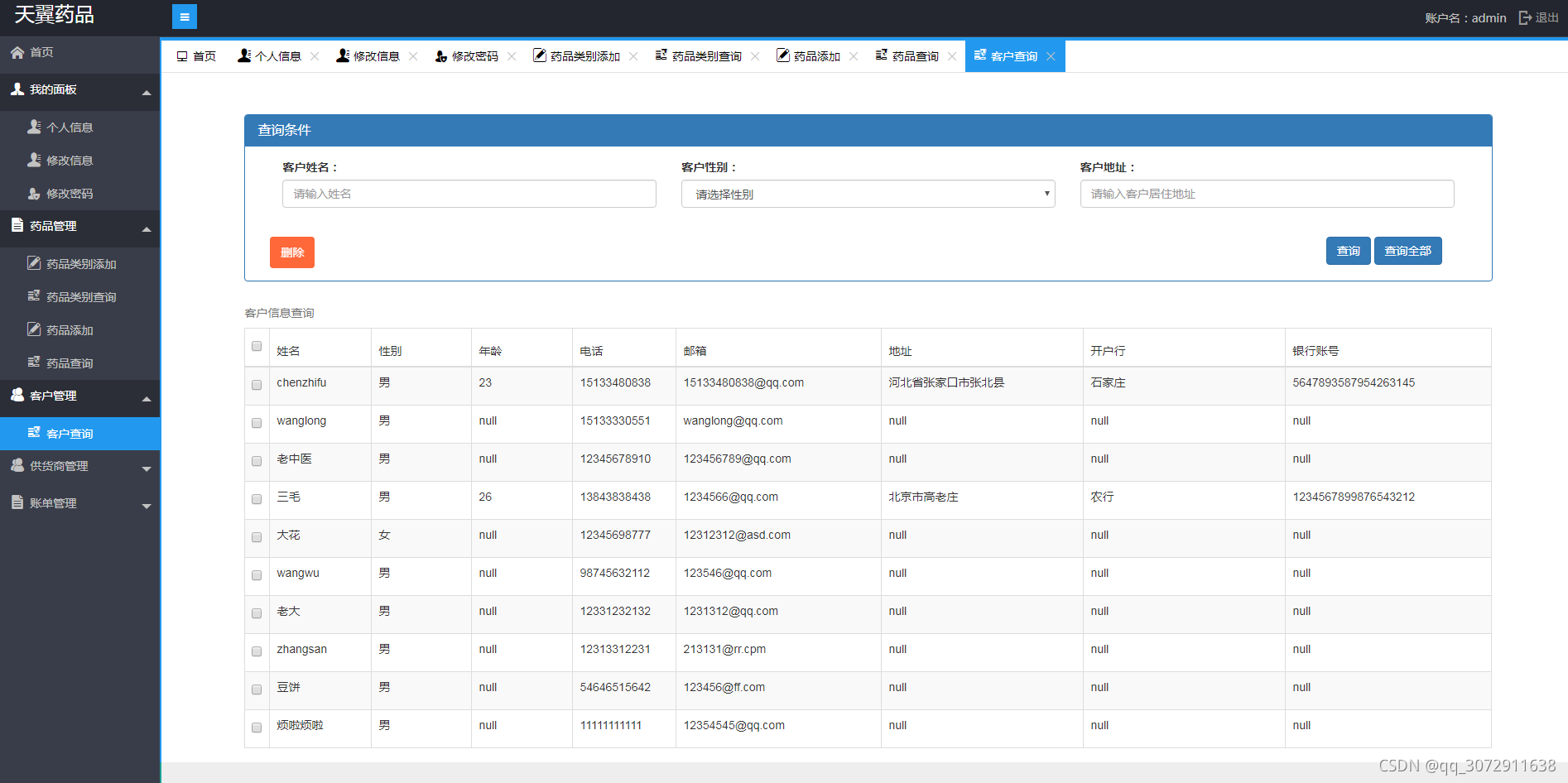
Task: Click the 供货商管理 people icon
Action: pos(17,465)
